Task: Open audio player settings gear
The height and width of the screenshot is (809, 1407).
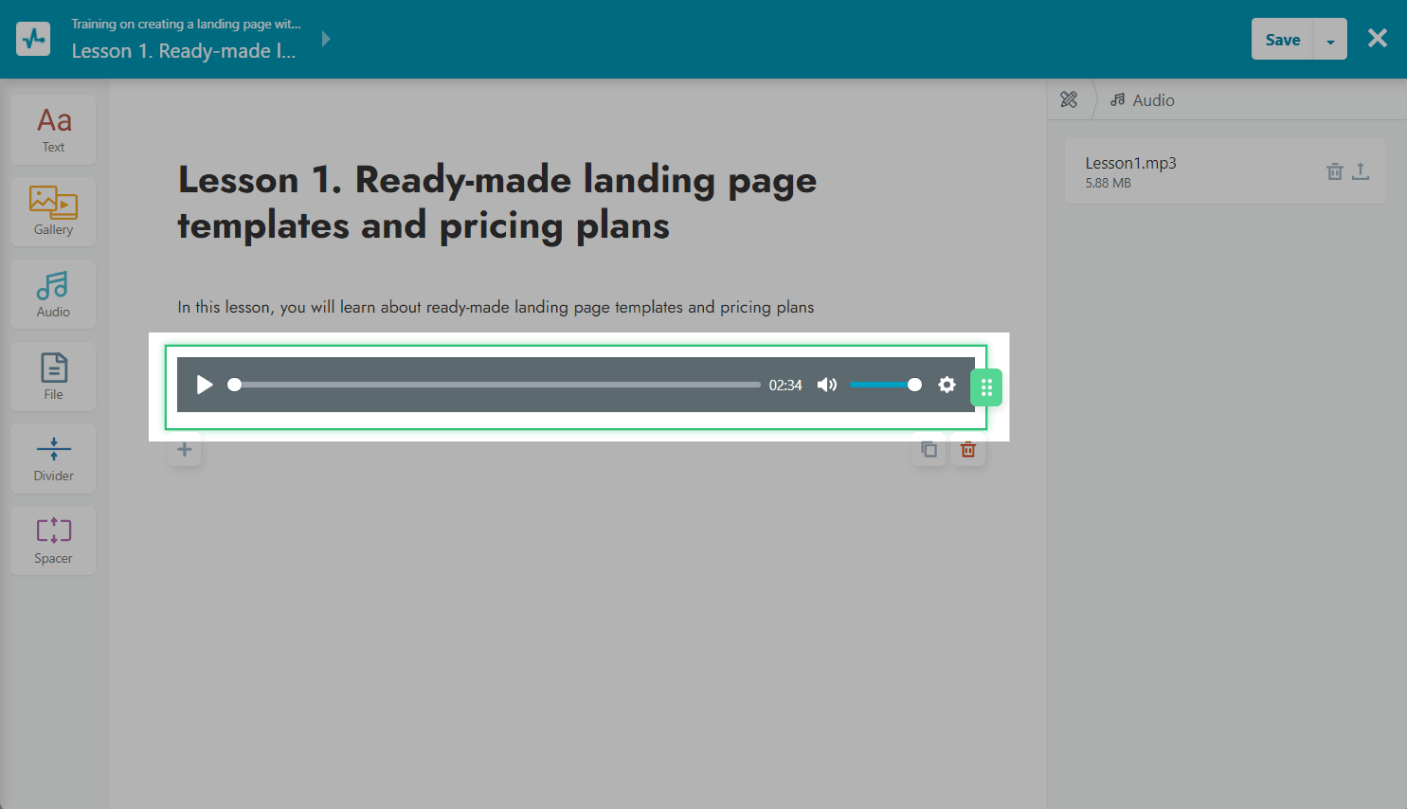Action: (946, 385)
